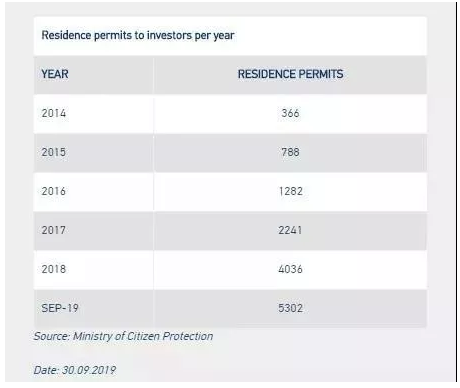
Task: Click the table title 'Residence permits to investors per year'
Action: (138, 35)
